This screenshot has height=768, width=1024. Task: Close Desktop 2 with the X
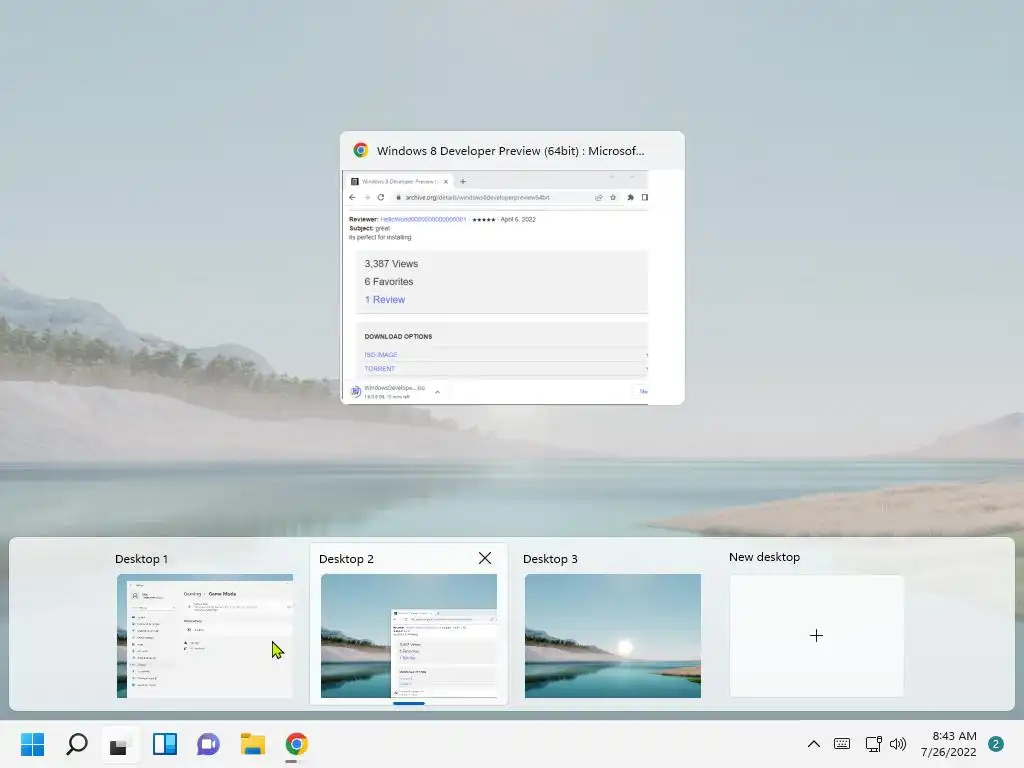[485, 558]
